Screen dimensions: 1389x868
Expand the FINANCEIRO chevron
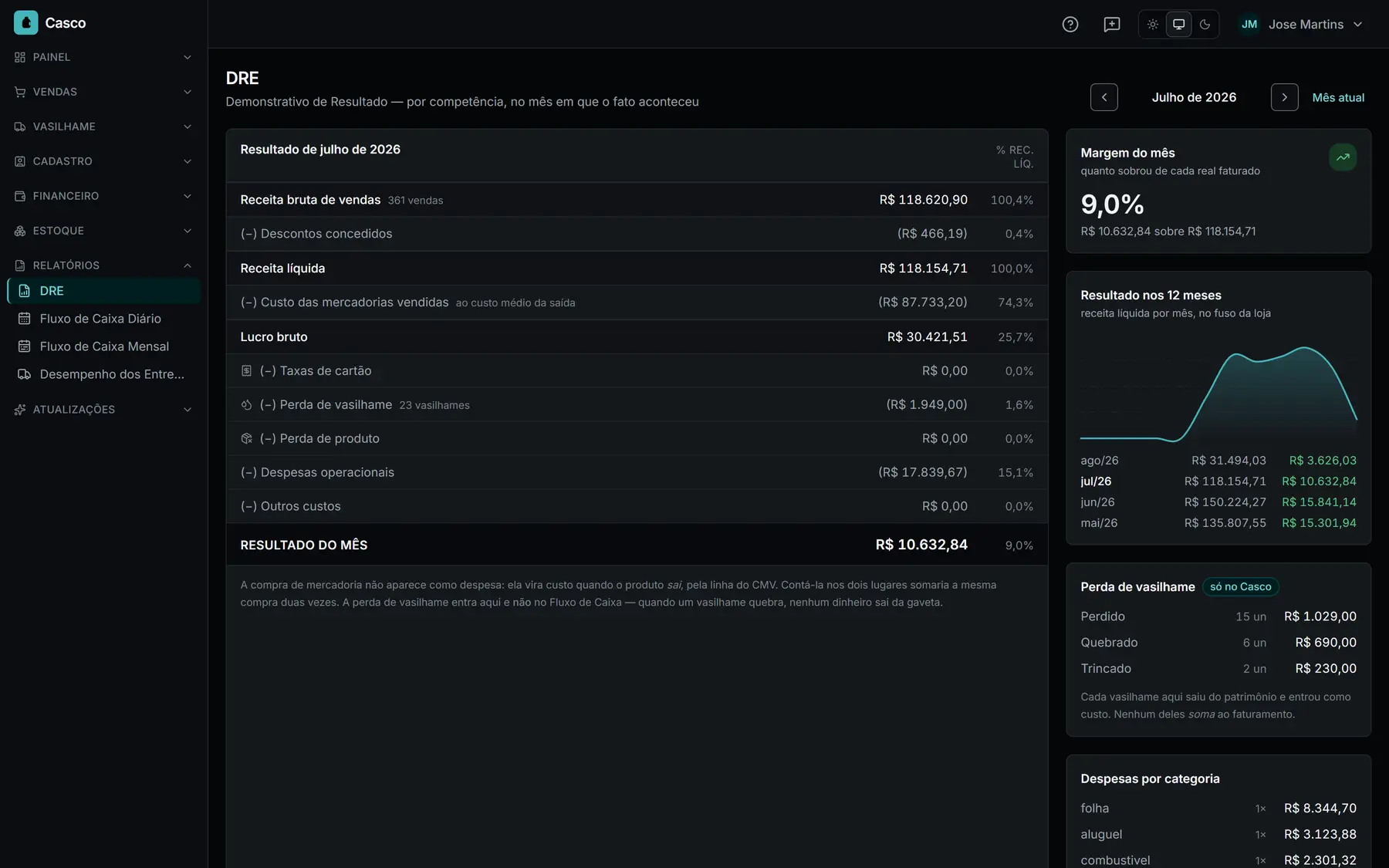pos(188,196)
